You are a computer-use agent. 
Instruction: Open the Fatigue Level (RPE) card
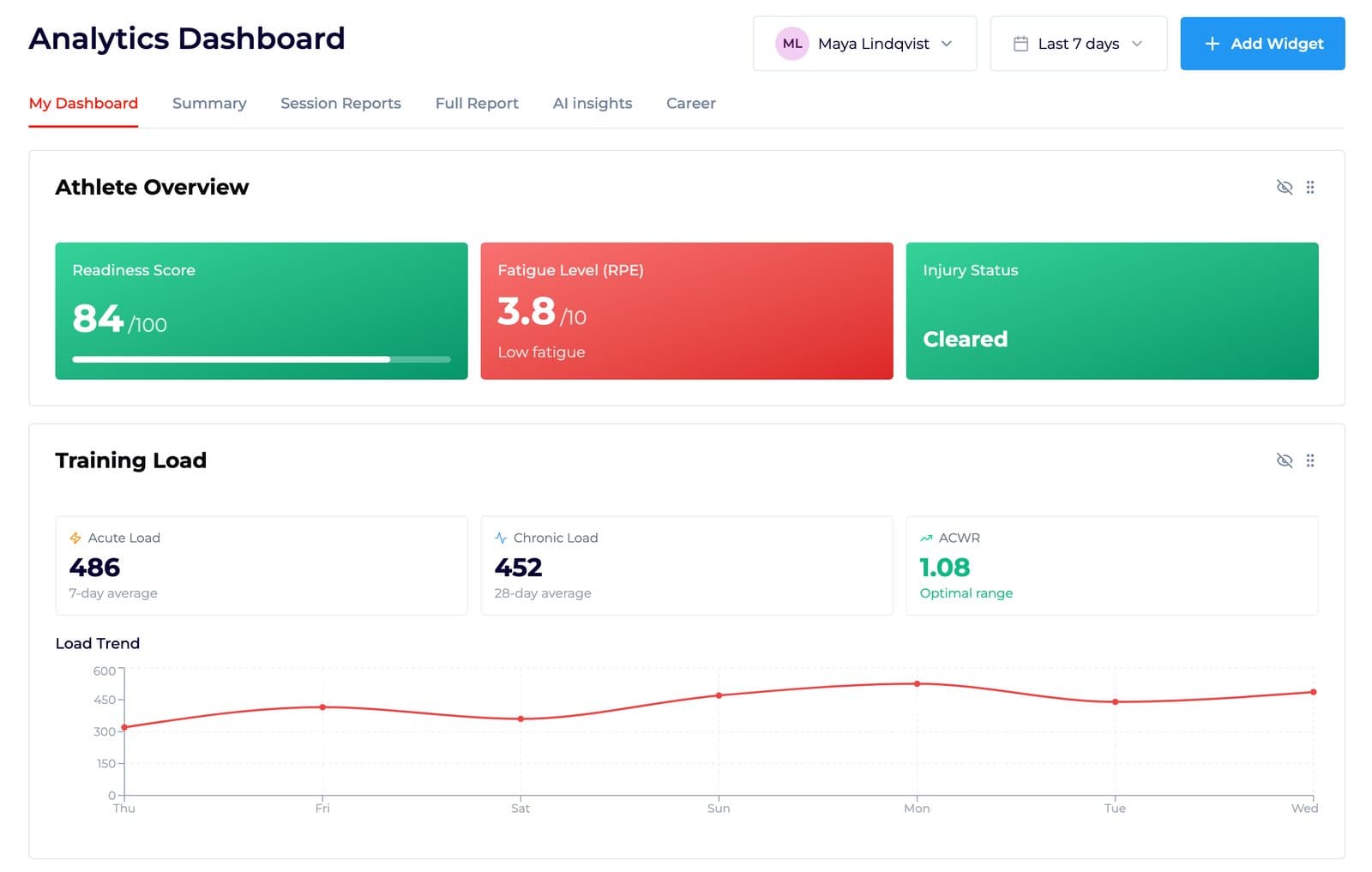(687, 311)
